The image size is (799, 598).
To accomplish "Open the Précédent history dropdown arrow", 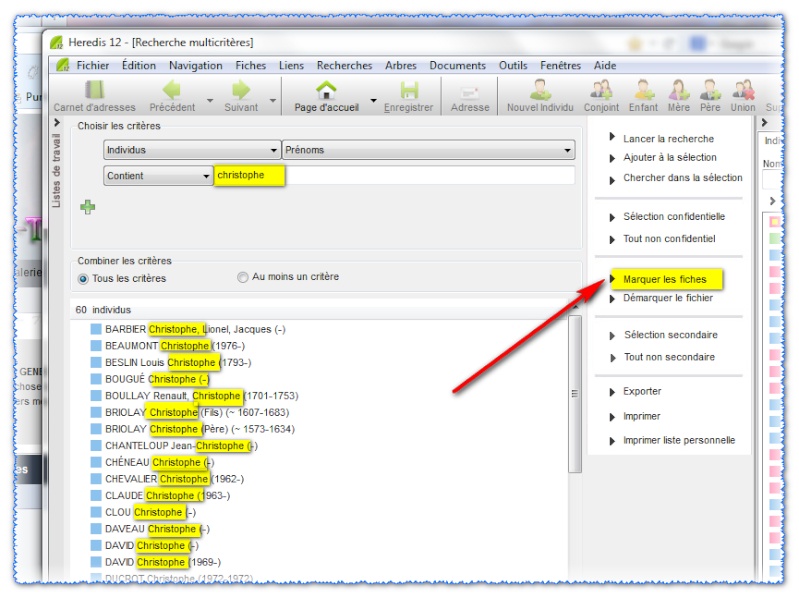I will click(x=209, y=100).
